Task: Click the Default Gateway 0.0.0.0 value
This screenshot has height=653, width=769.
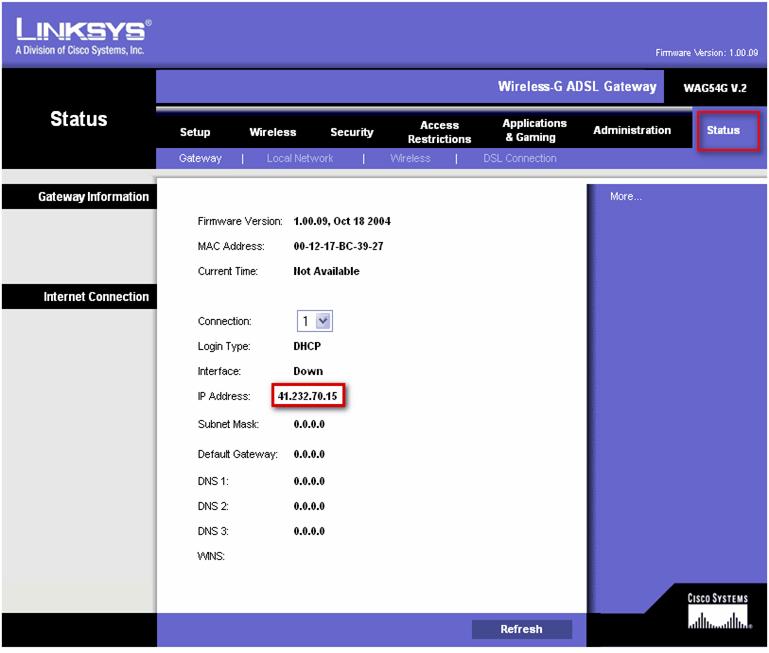Action: [309, 454]
